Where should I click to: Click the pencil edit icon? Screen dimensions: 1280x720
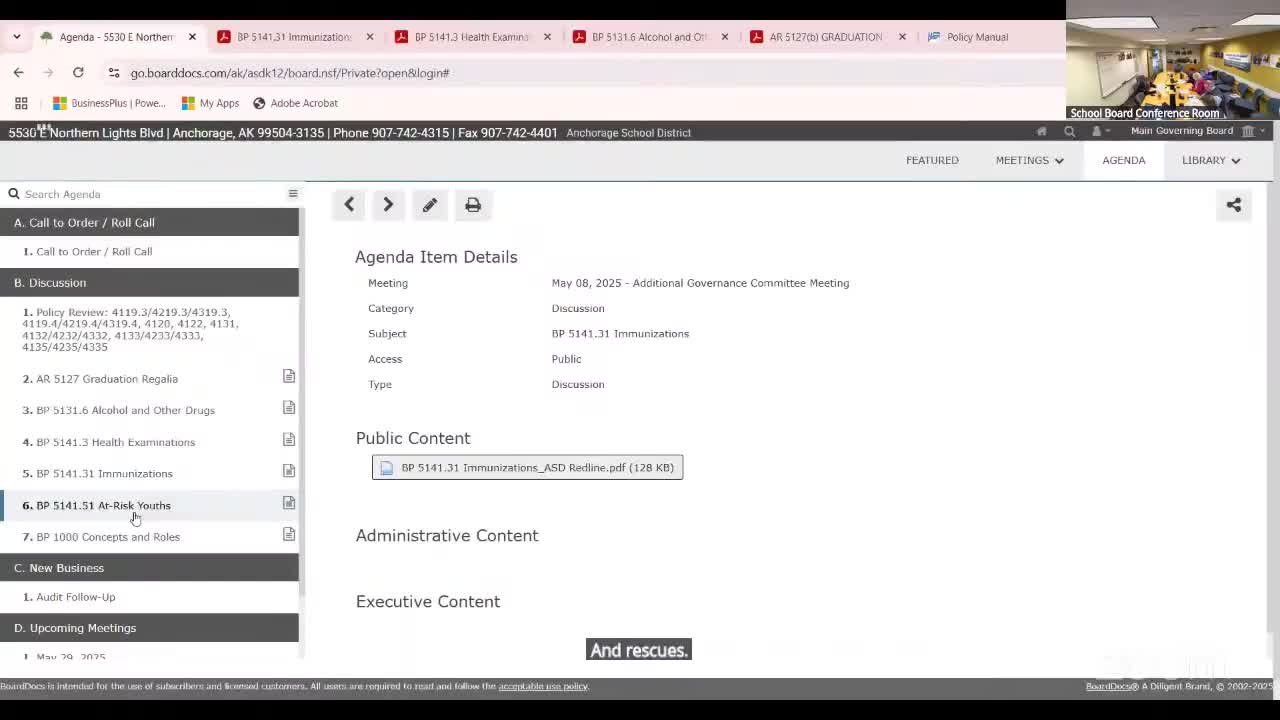(430, 205)
